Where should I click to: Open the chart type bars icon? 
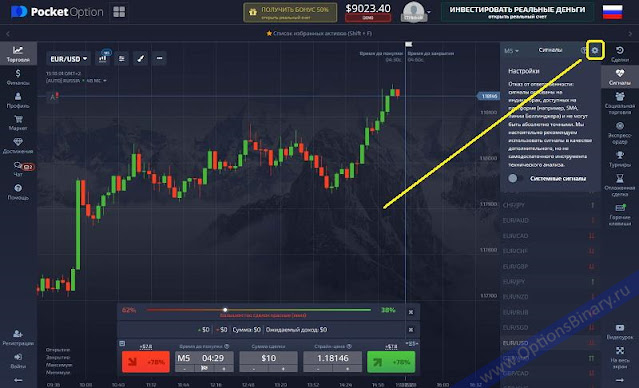click(103, 58)
